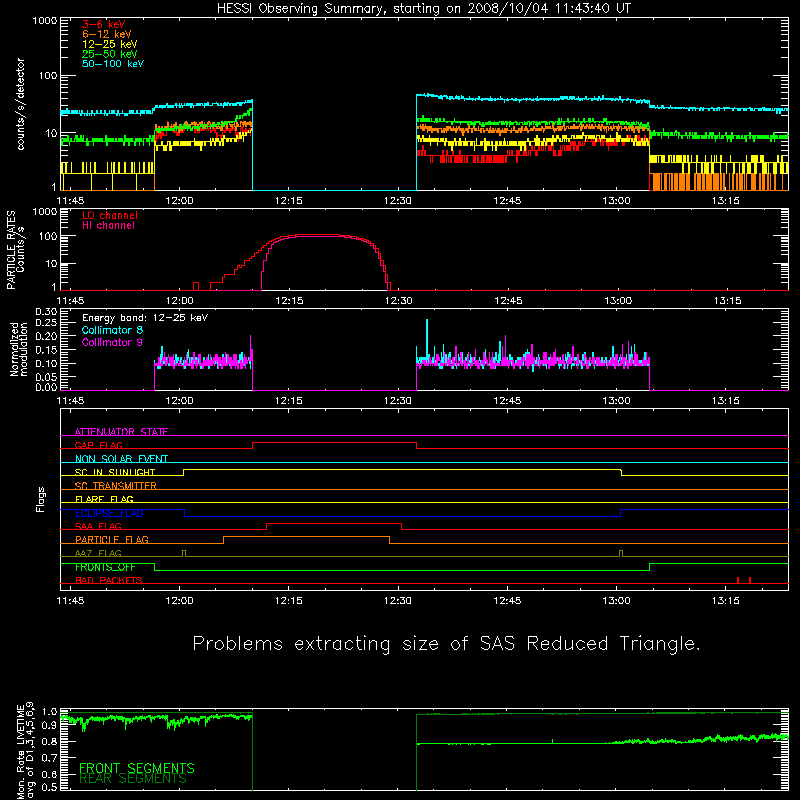Select the SC_IN_SUNLIGHT flag label
This screenshot has width=800, height=800.
click(115, 472)
